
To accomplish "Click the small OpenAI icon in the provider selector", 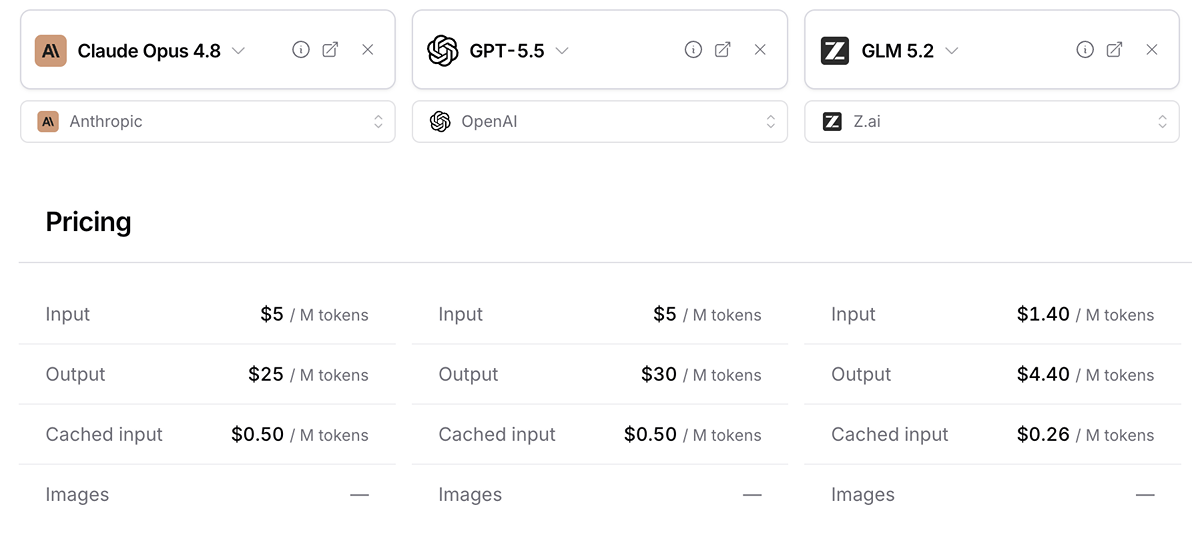I will [440, 122].
